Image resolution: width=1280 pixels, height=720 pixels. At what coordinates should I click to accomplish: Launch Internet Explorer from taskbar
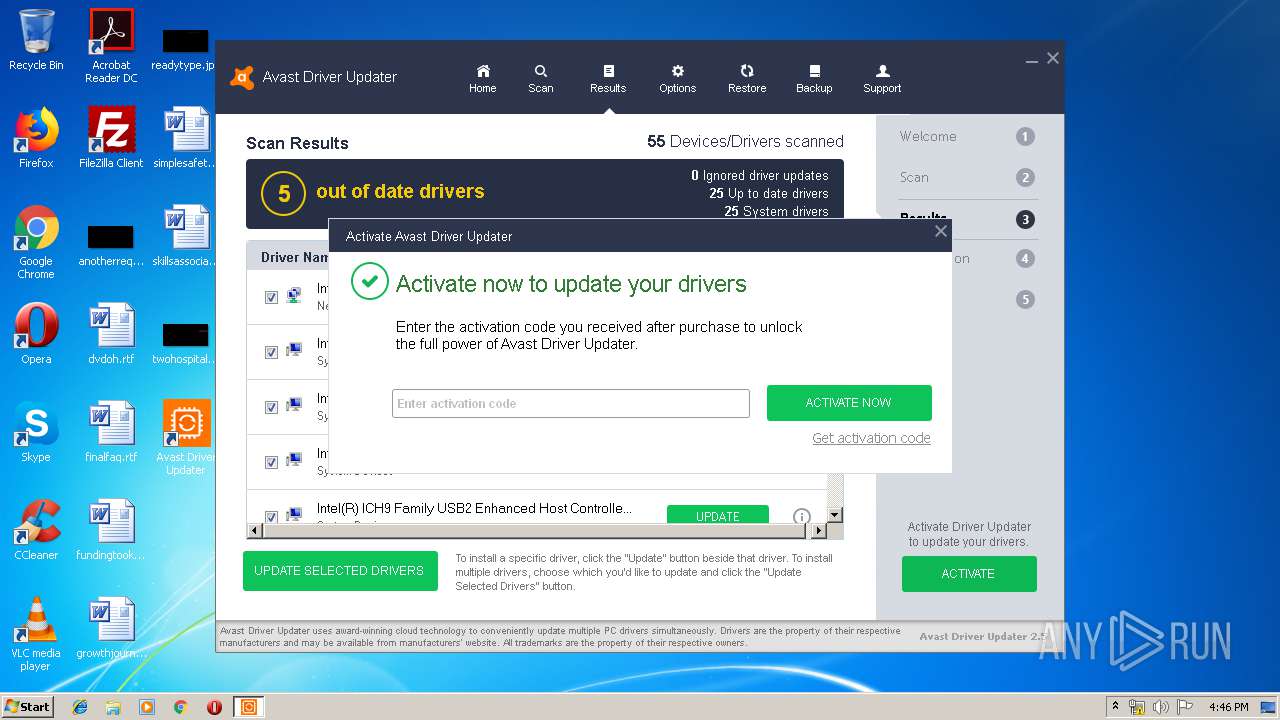click(80, 707)
